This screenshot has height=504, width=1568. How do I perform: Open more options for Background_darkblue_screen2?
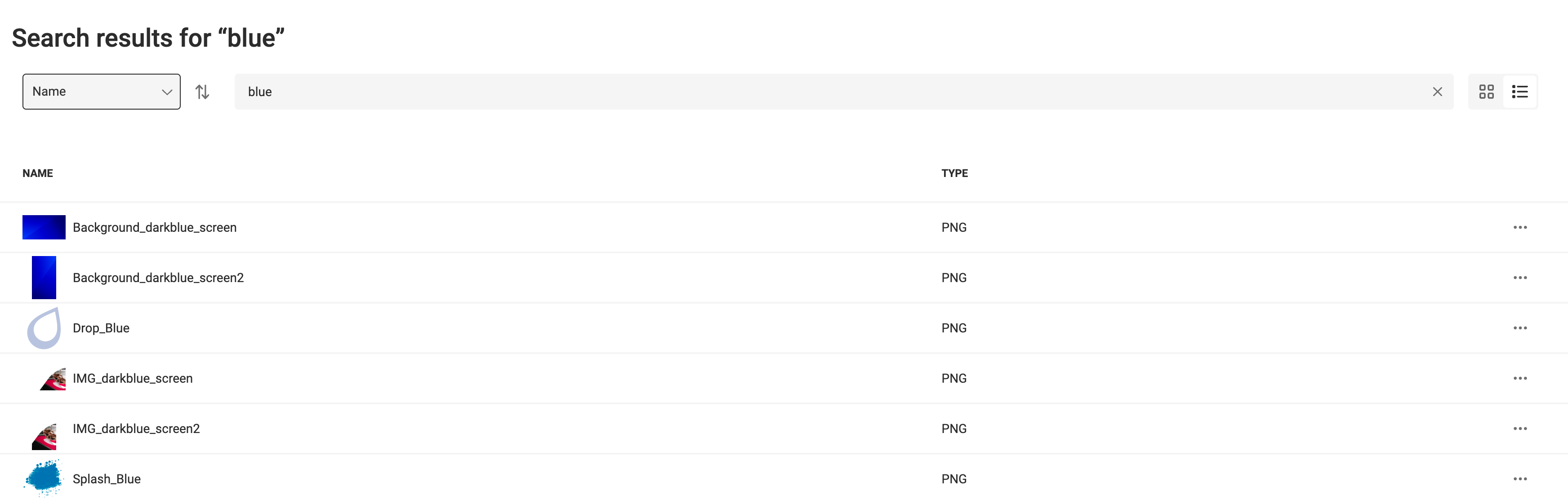(x=1519, y=278)
